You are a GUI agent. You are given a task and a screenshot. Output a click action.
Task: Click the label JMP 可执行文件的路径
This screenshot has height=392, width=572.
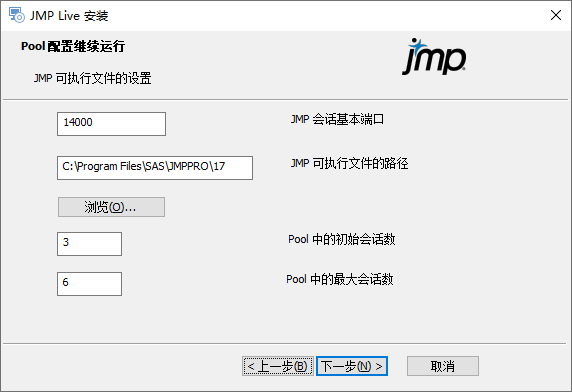coord(349,163)
